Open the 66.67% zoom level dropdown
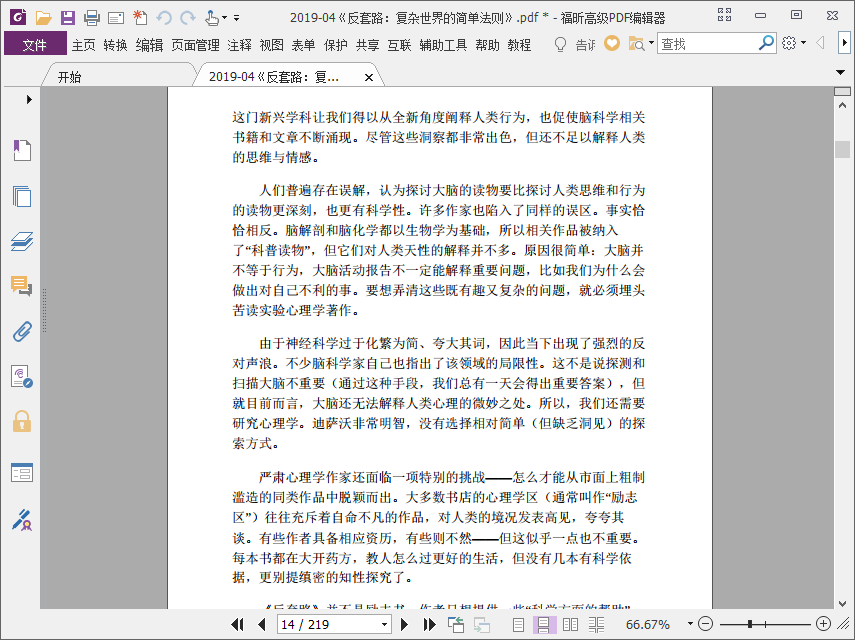Image resolution: width=855 pixels, height=640 pixels. [690, 623]
